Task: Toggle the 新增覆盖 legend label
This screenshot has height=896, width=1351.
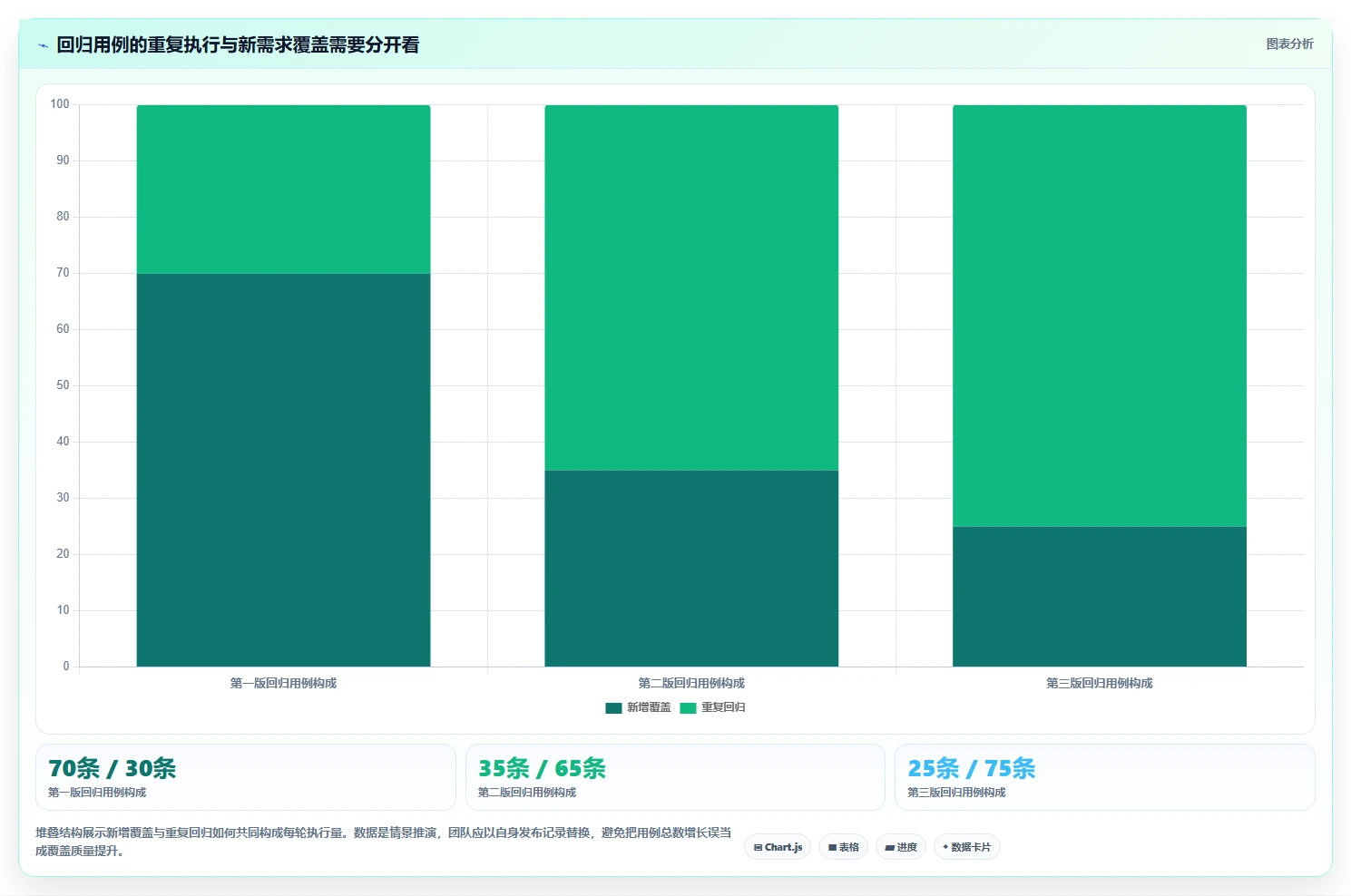Action: tap(649, 707)
